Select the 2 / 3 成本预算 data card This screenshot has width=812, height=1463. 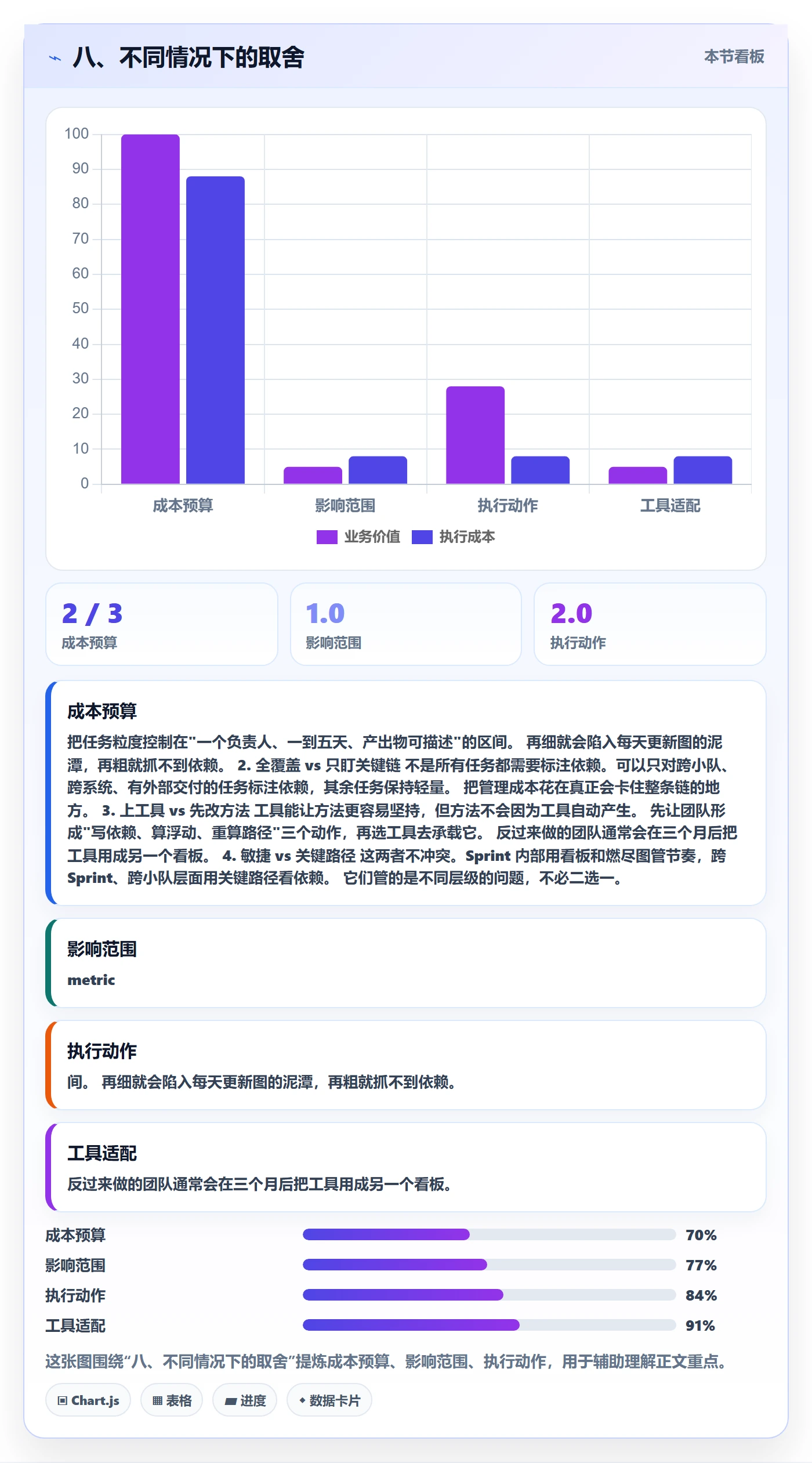162,624
